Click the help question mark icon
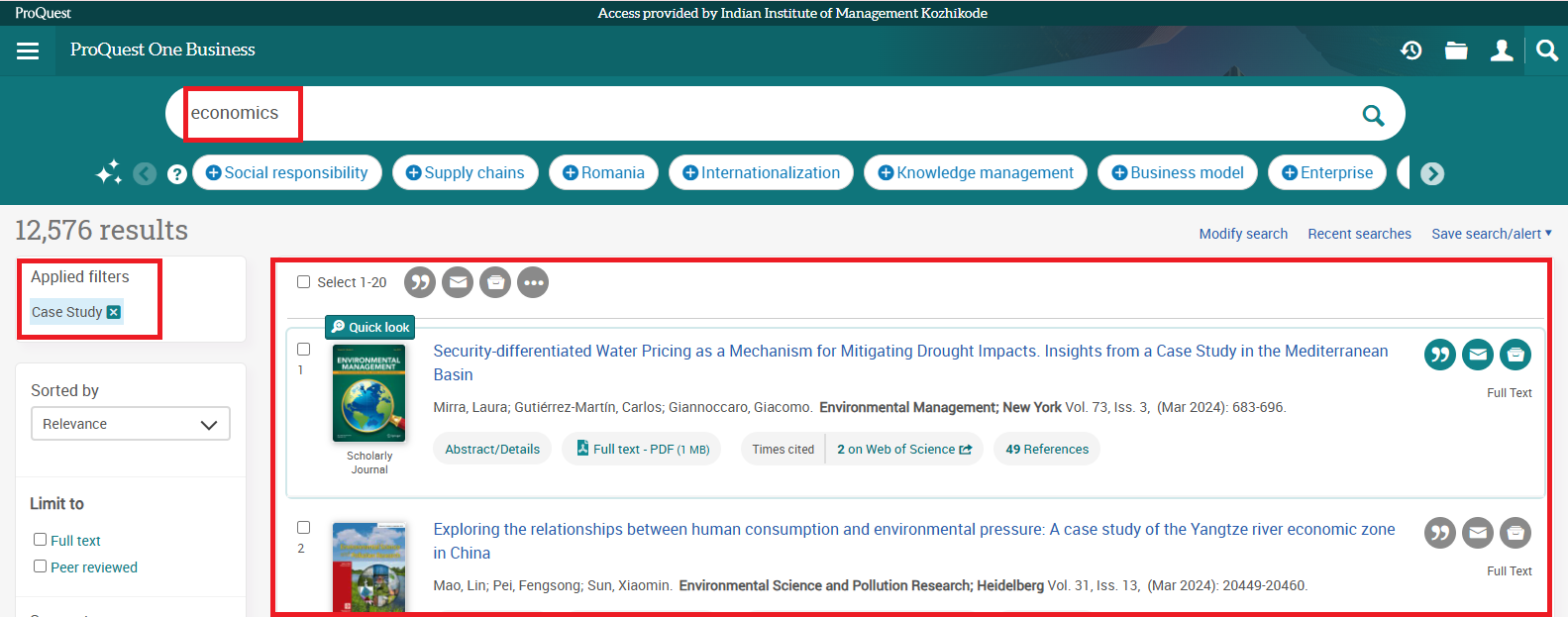 coord(177,174)
